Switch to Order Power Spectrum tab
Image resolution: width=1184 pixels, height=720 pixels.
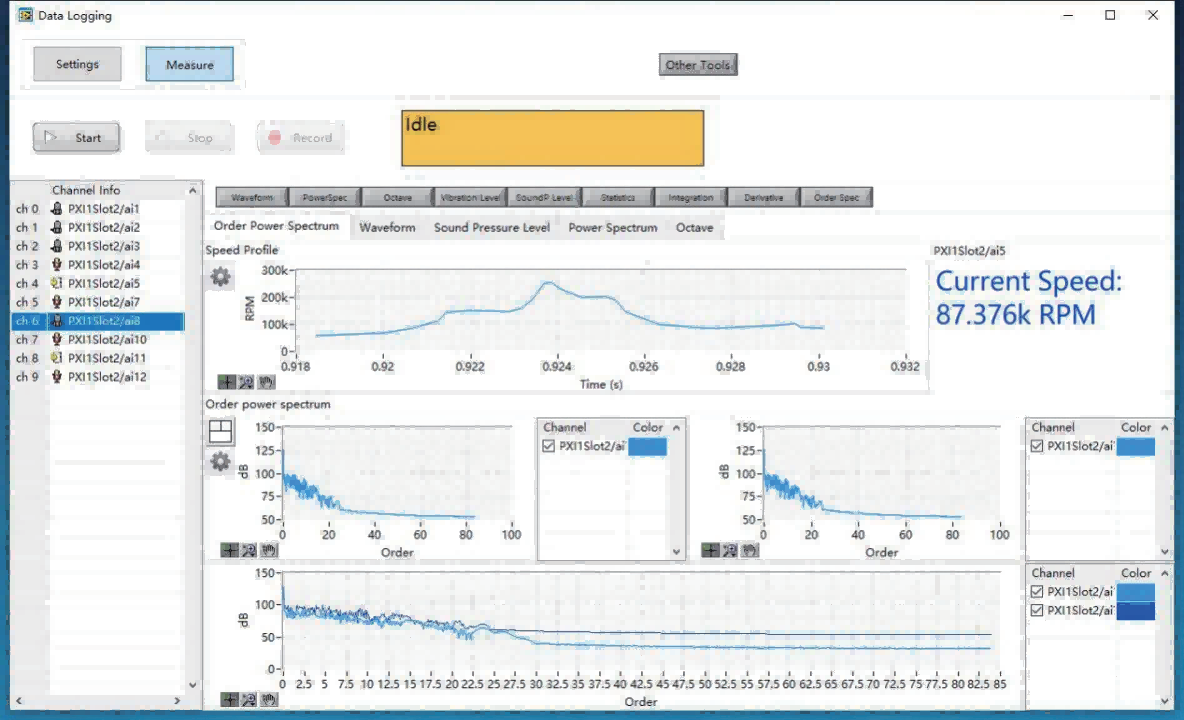276,226
